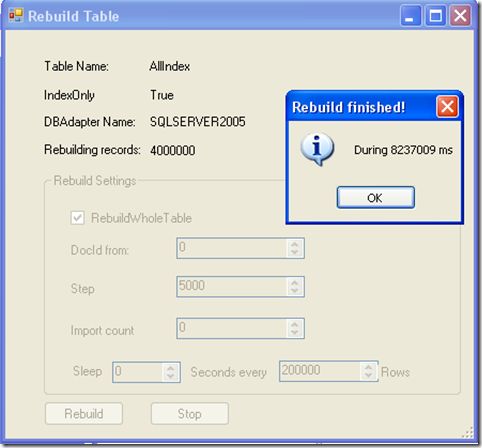Increase the DocId from value

(x=294, y=244)
